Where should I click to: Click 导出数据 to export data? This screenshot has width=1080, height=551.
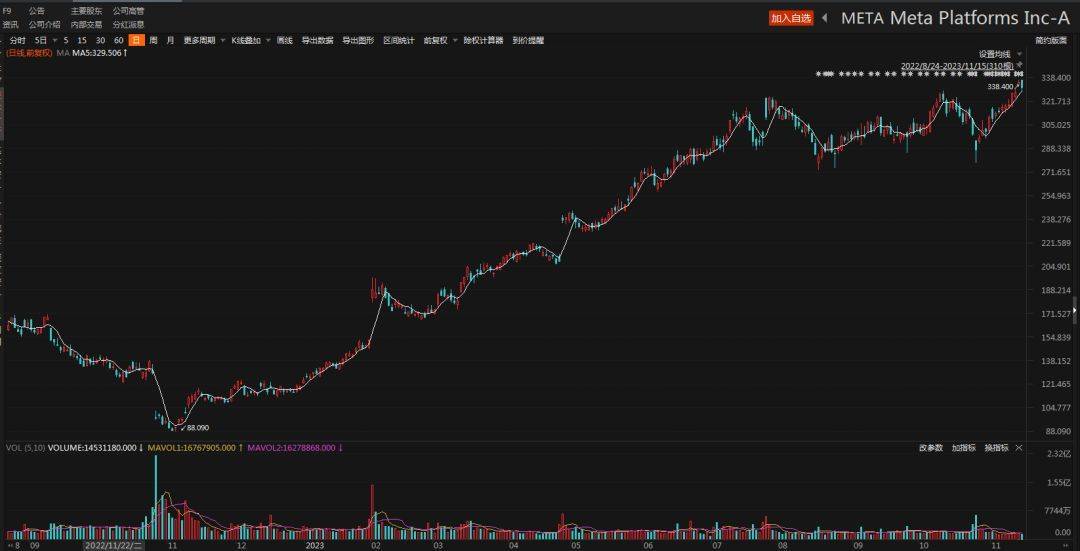pyautogui.click(x=317, y=40)
